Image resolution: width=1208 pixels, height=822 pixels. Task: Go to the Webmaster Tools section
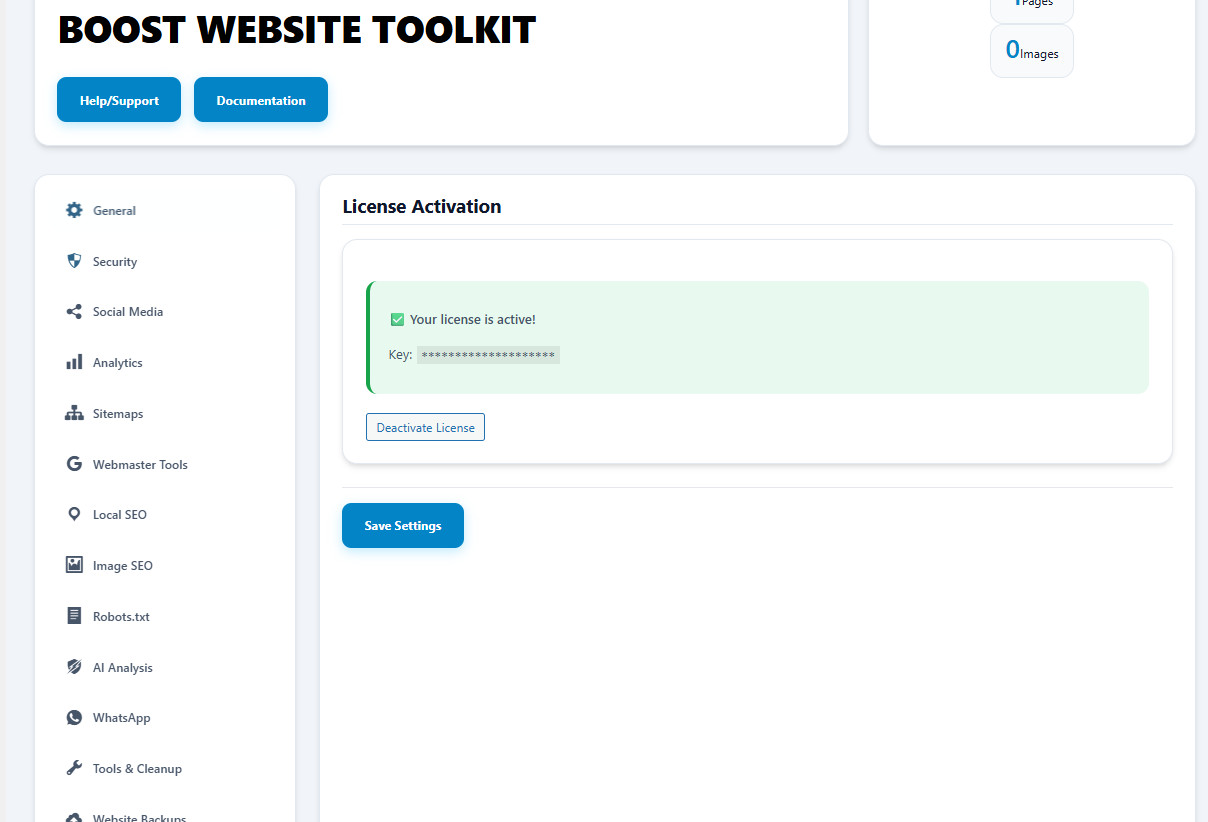(140, 465)
